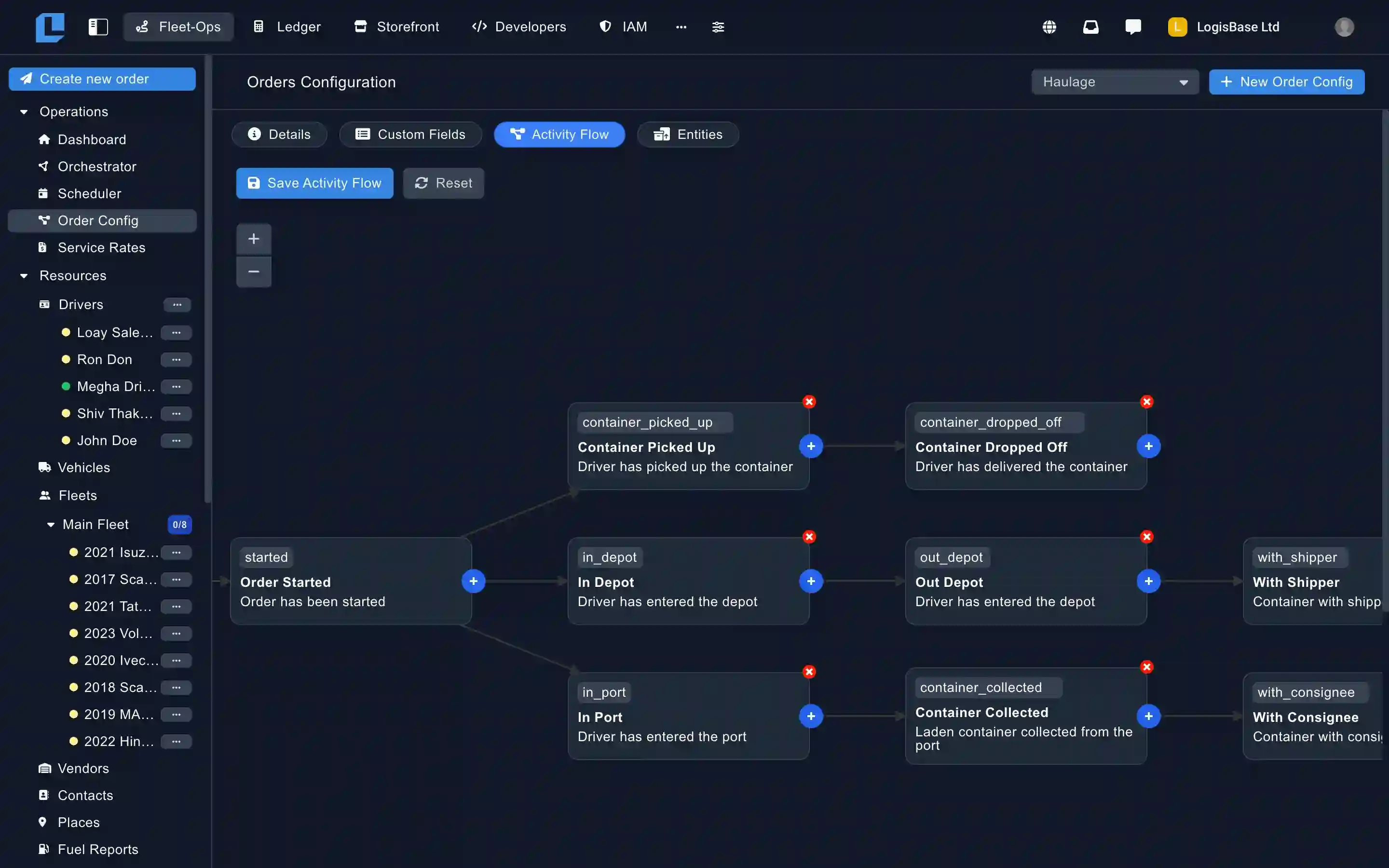Open the LogisBase Ltd organization menu
Image resolution: width=1389 pixels, height=868 pixels.
point(1224,27)
